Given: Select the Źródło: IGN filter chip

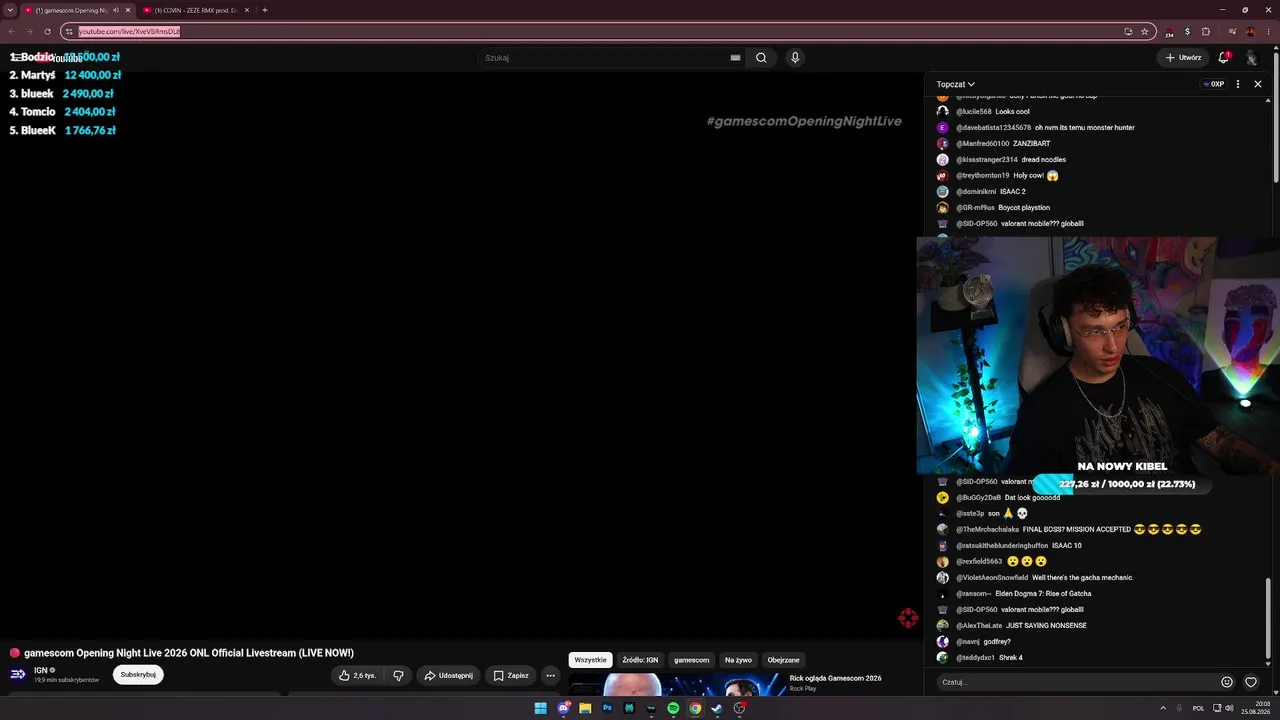Looking at the screenshot, I should [640, 660].
